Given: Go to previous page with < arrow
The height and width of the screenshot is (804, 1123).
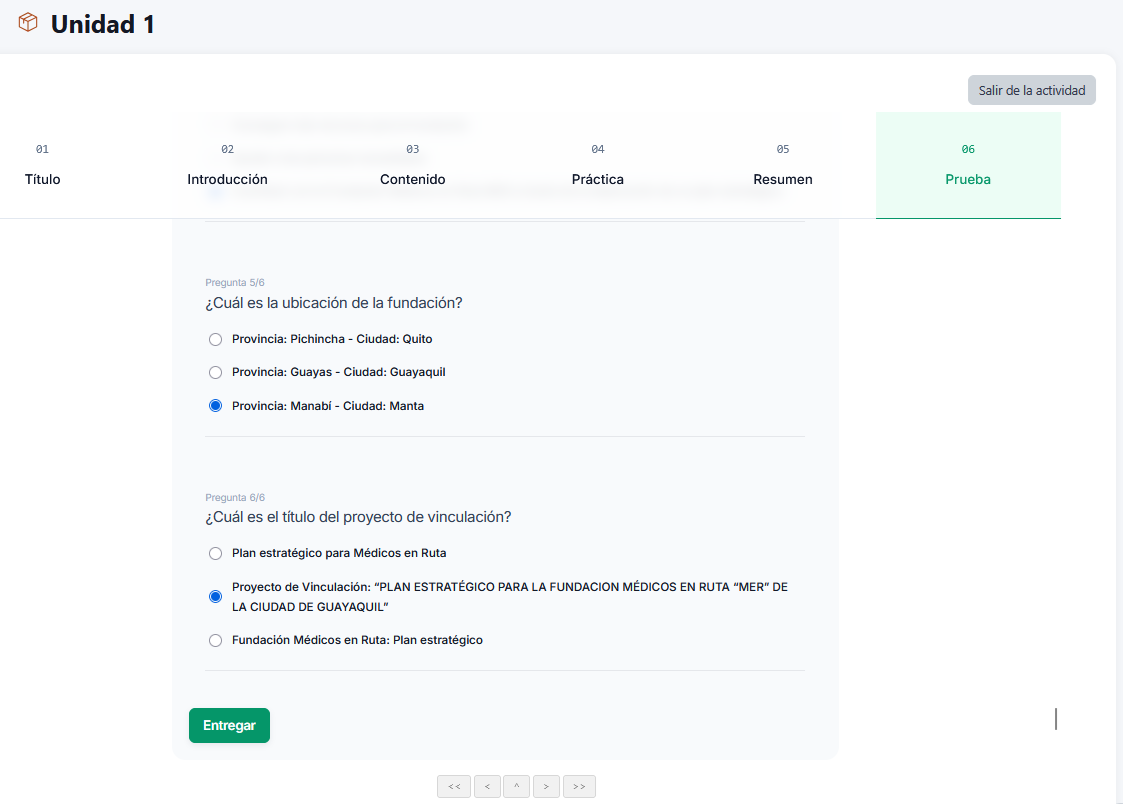Looking at the screenshot, I should pyautogui.click(x=487, y=787).
